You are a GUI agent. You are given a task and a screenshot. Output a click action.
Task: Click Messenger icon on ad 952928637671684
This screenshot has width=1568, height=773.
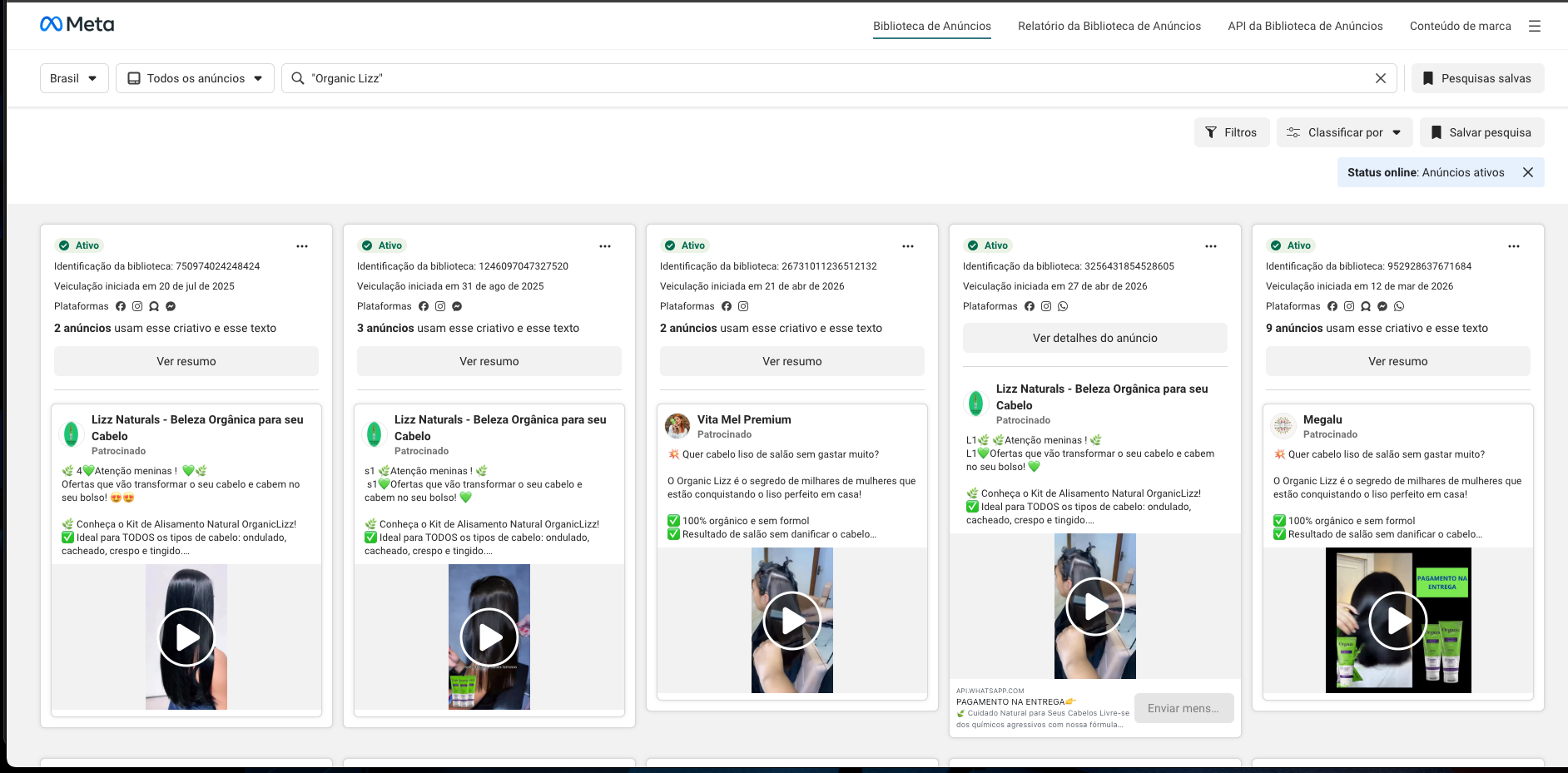1382,306
